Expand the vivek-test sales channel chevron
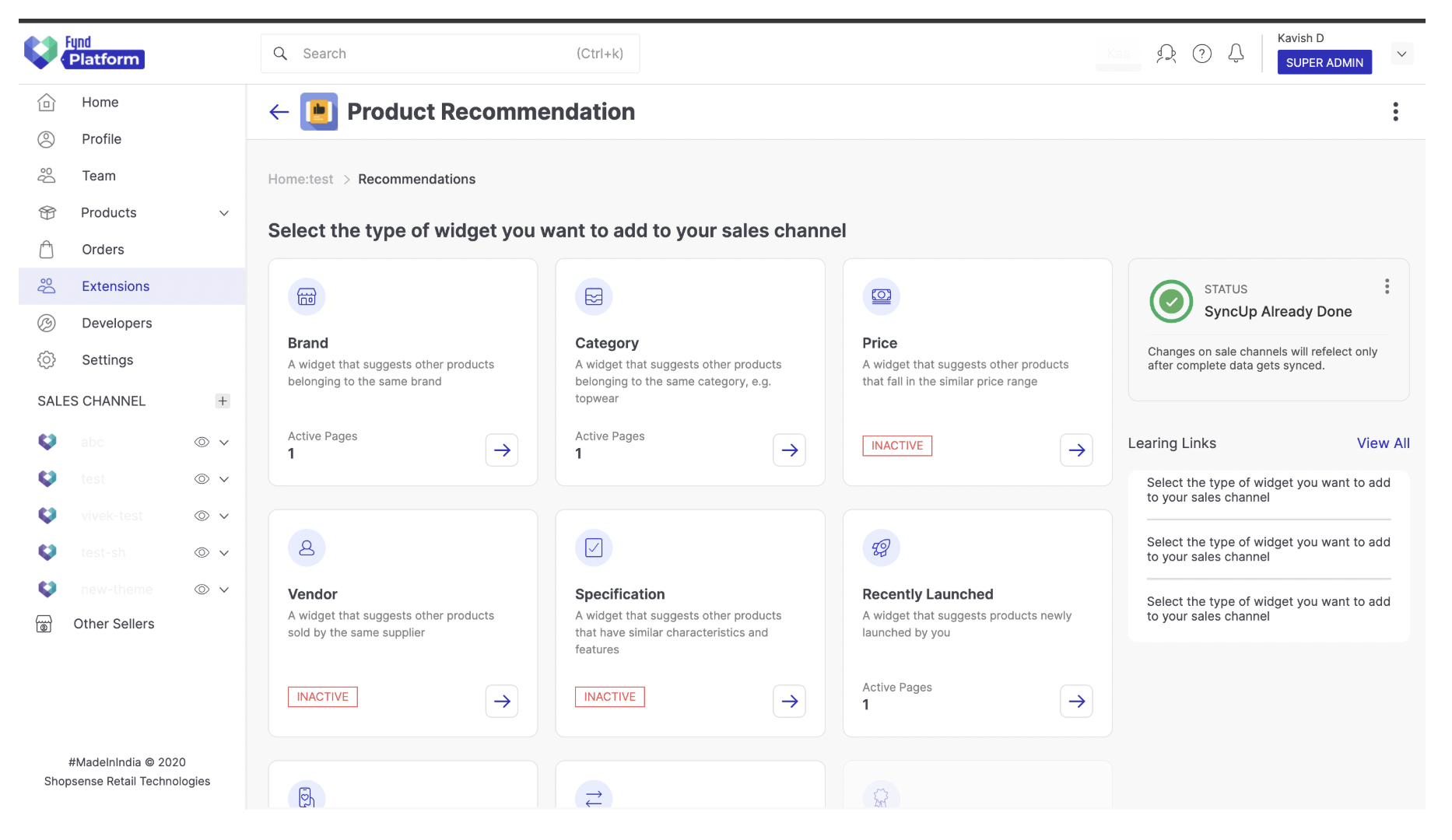This screenshot has width=1452, height=840. (x=224, y=516)
